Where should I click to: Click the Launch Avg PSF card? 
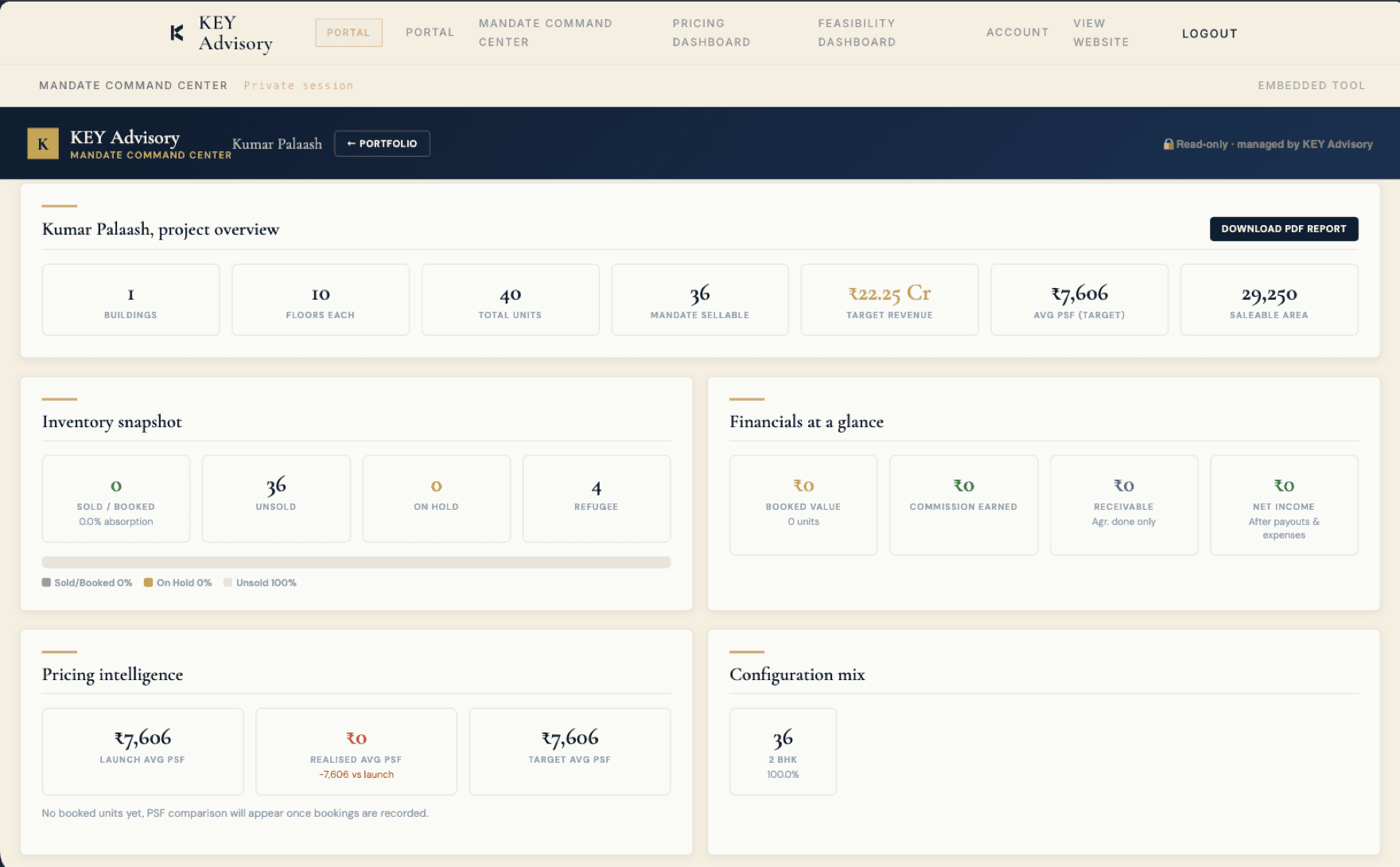coord(143,752)
